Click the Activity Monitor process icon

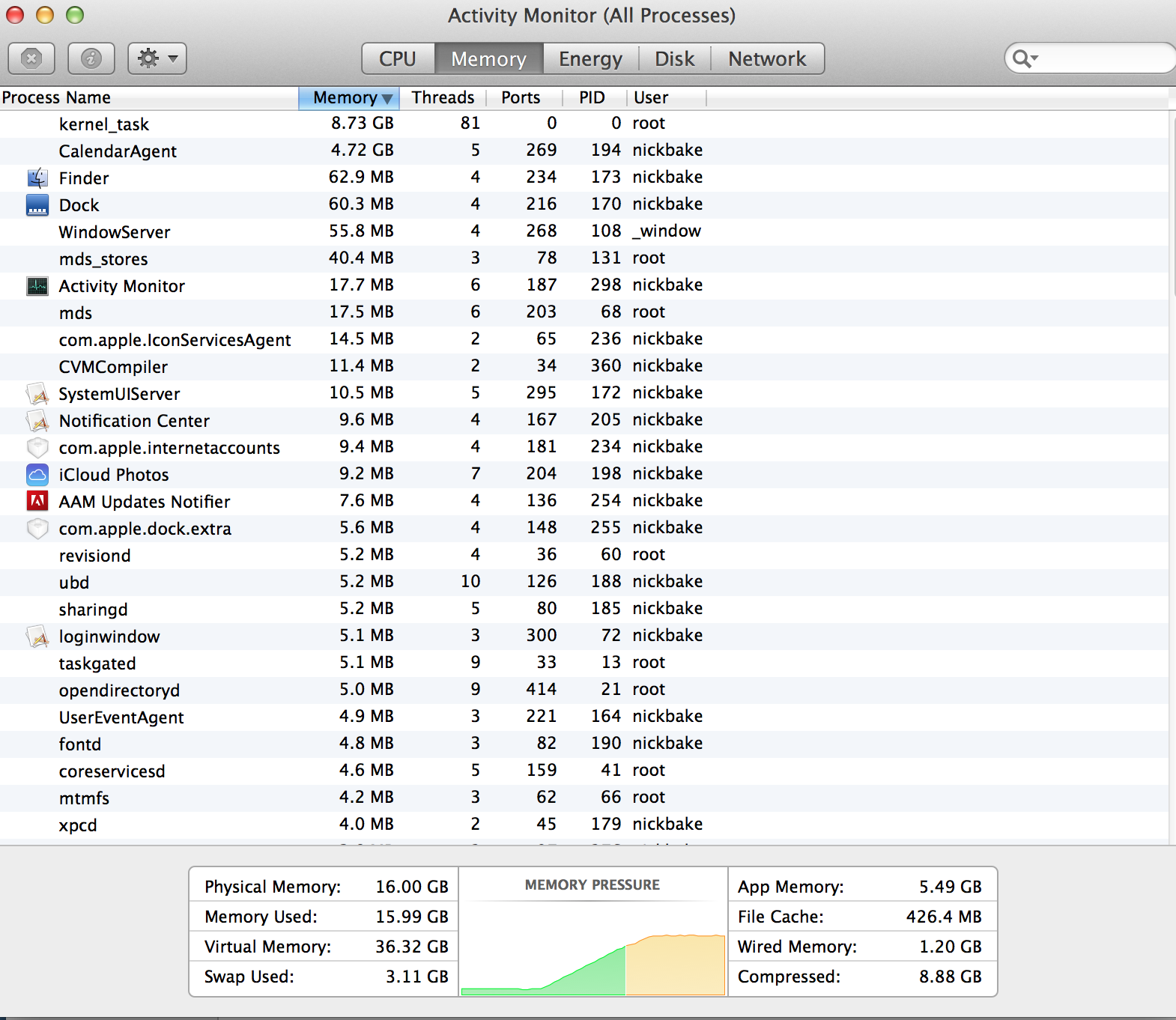37,286
